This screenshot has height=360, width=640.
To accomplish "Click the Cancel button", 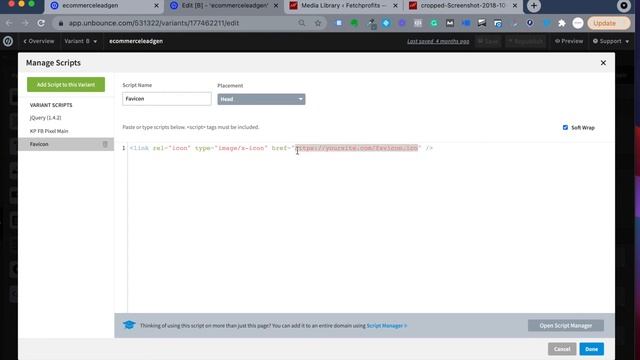I will tap(562, 349).
